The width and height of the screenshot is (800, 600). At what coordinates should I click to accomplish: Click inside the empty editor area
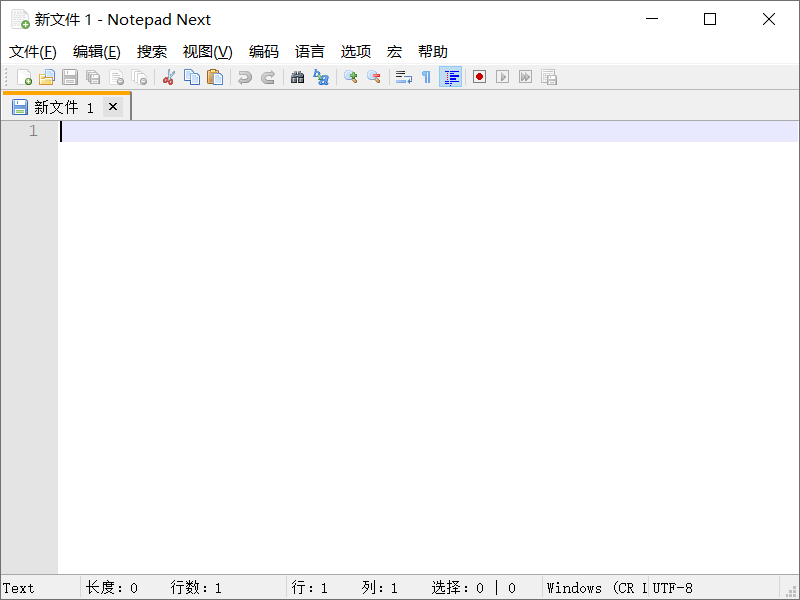(400, 300)
